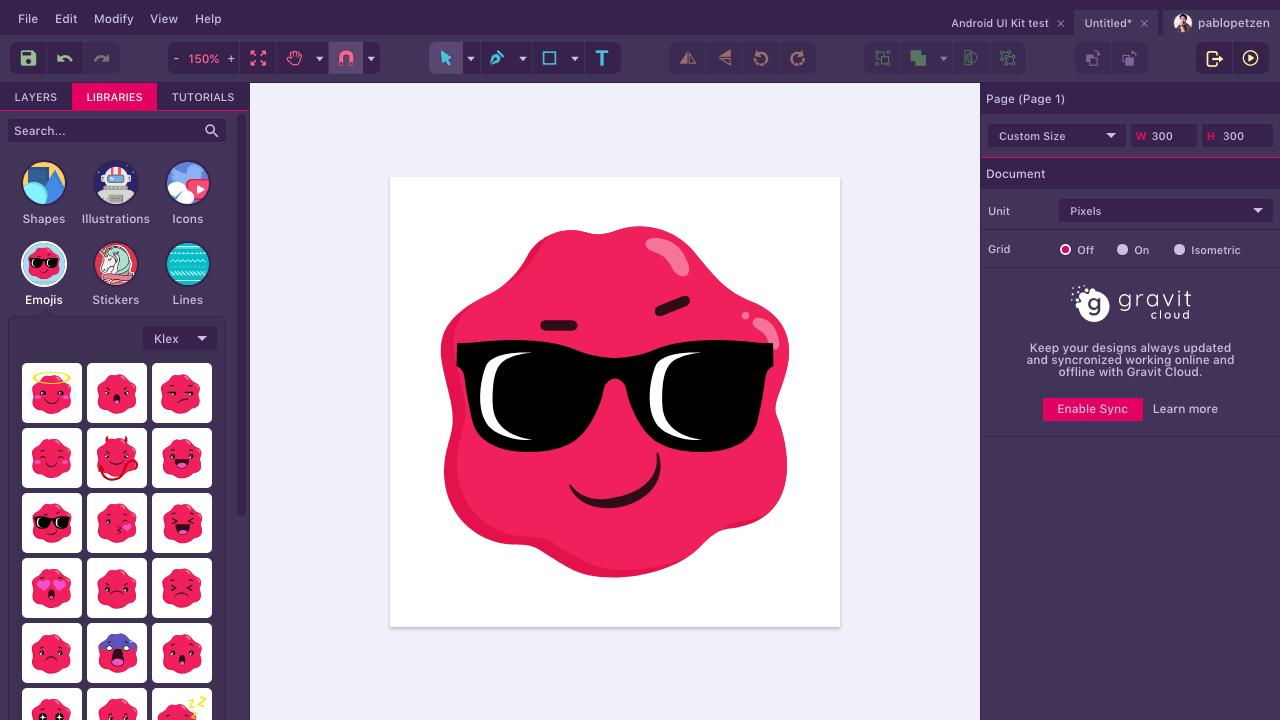Select the Pen tool

pos(496,58)
